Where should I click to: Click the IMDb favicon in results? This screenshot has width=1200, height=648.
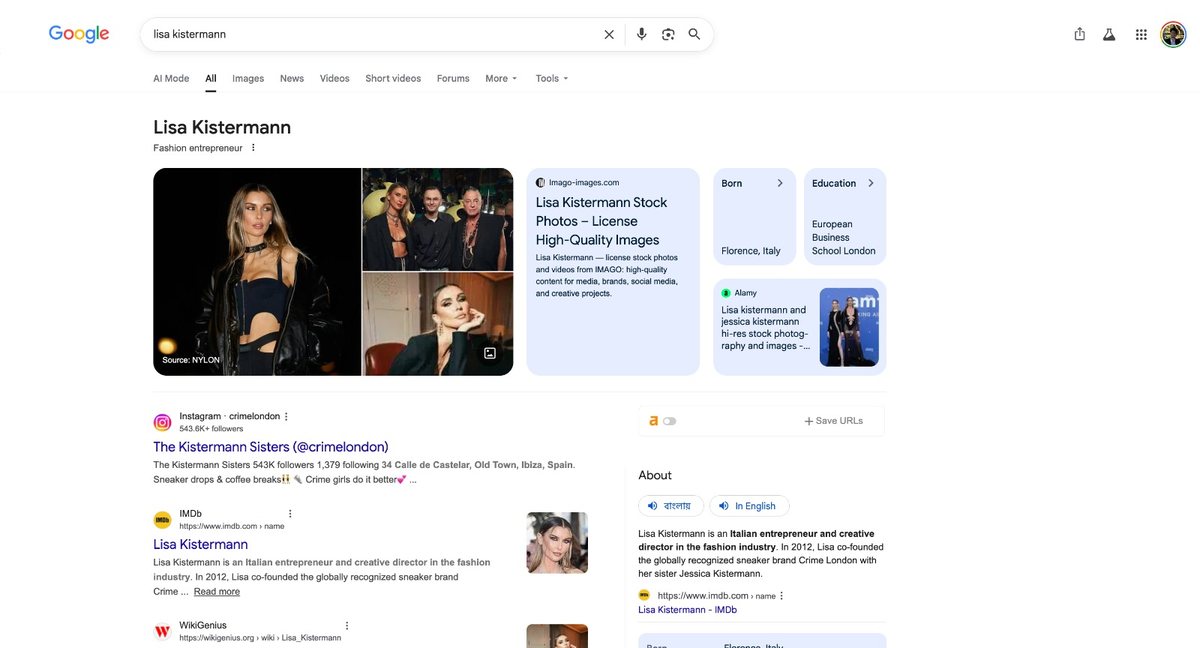[162, 520]
